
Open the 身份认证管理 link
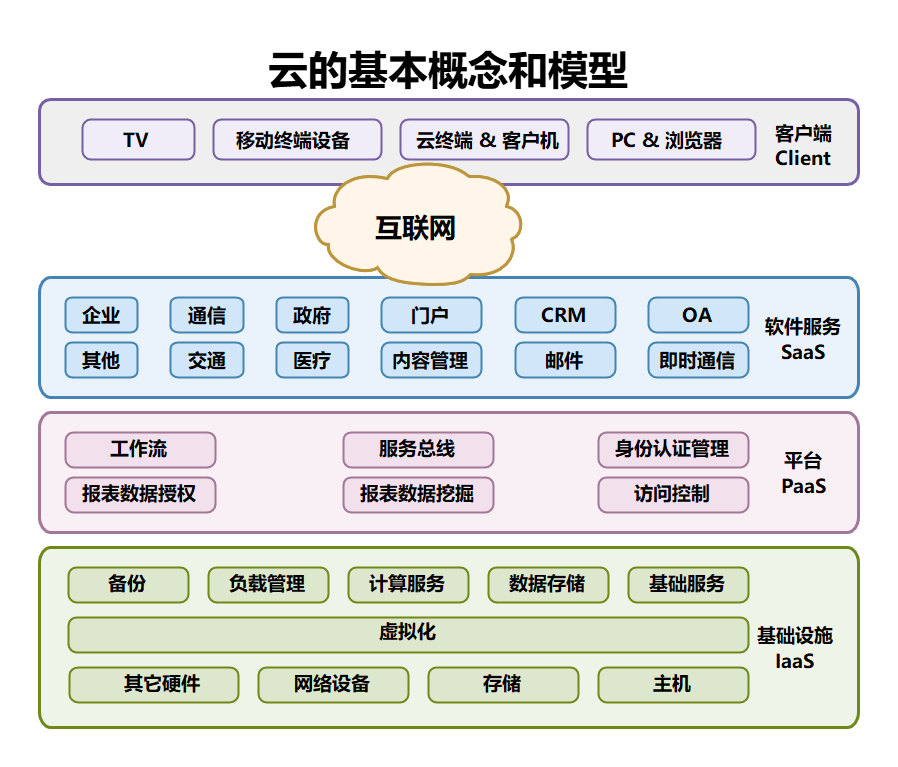pos(673,450)
